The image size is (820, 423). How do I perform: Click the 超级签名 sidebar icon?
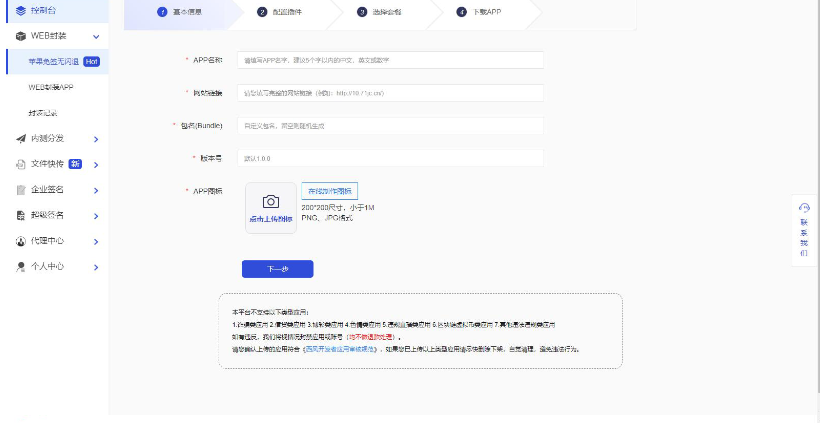[x=21, y=215]
